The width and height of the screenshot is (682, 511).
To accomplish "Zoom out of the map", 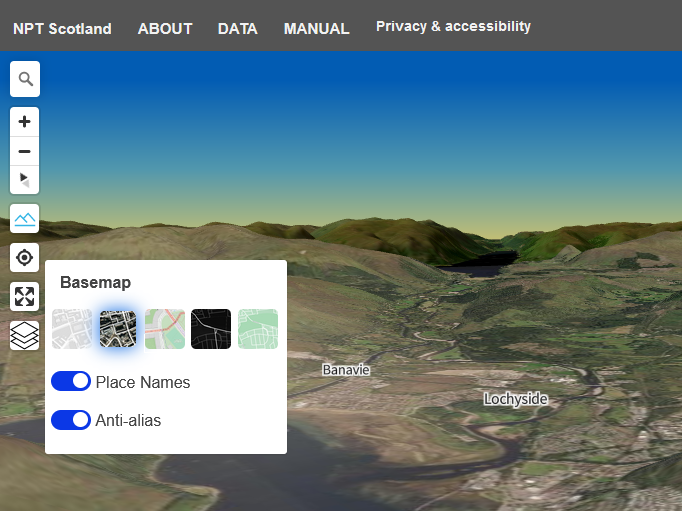I will coord(25,151).
